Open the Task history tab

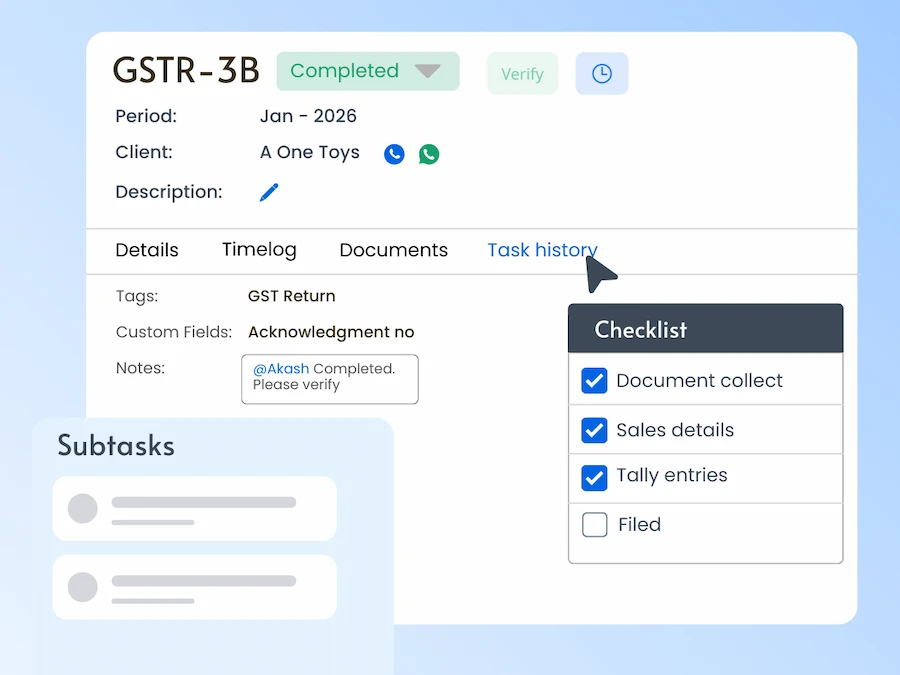tap(541, 250)
